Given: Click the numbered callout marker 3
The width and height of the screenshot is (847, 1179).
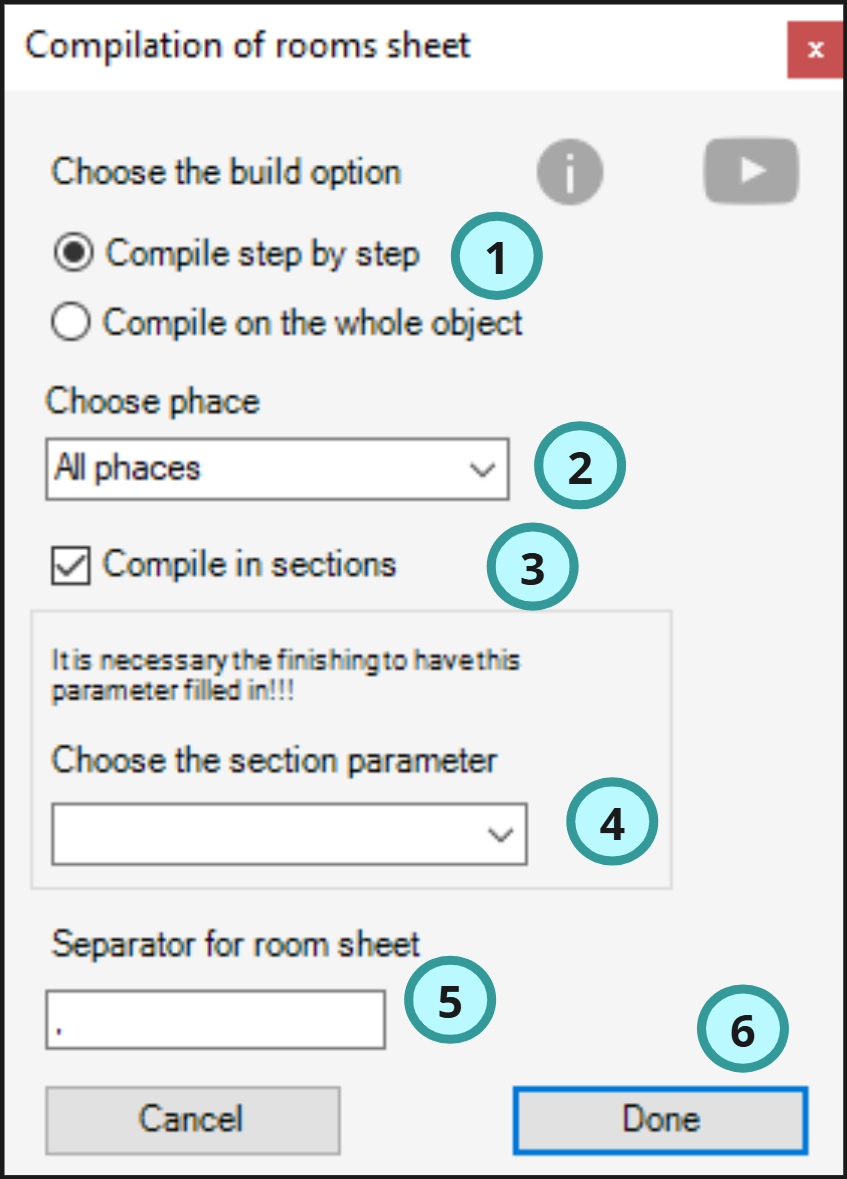Looking at the screenshot, I should pos(533,567).
